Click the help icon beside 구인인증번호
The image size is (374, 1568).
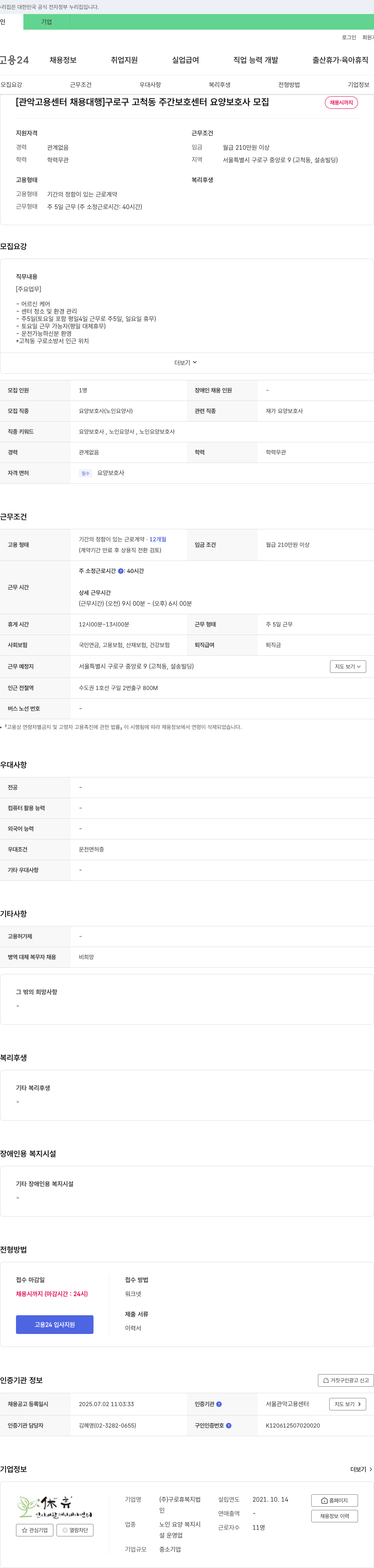coord(229,1425)
